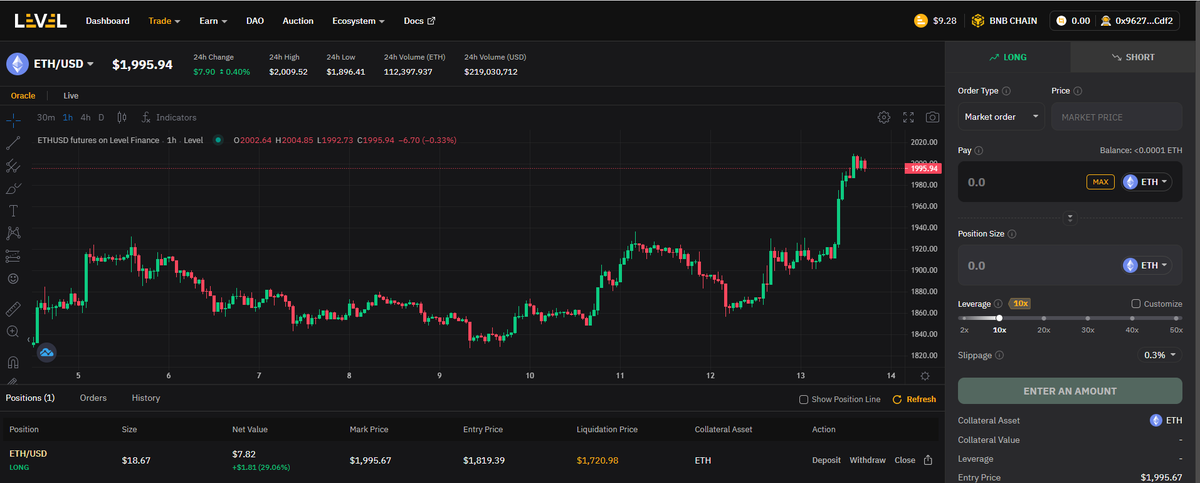Viewport: 1200px width, 483px height.
Task: Open the Market order type dropdown
Action: [x=1001, y=117]
